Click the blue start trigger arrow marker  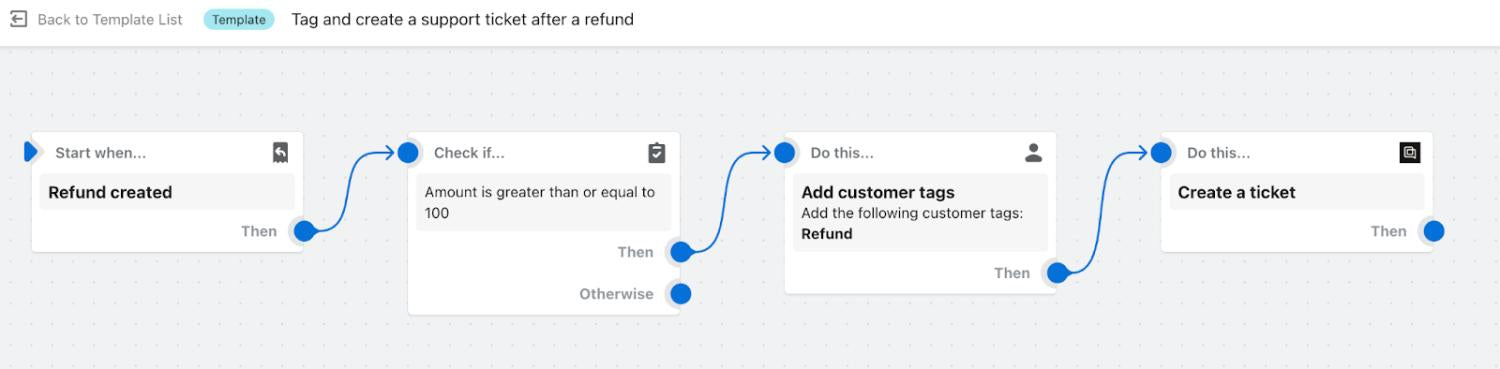[x=30, y=152]
